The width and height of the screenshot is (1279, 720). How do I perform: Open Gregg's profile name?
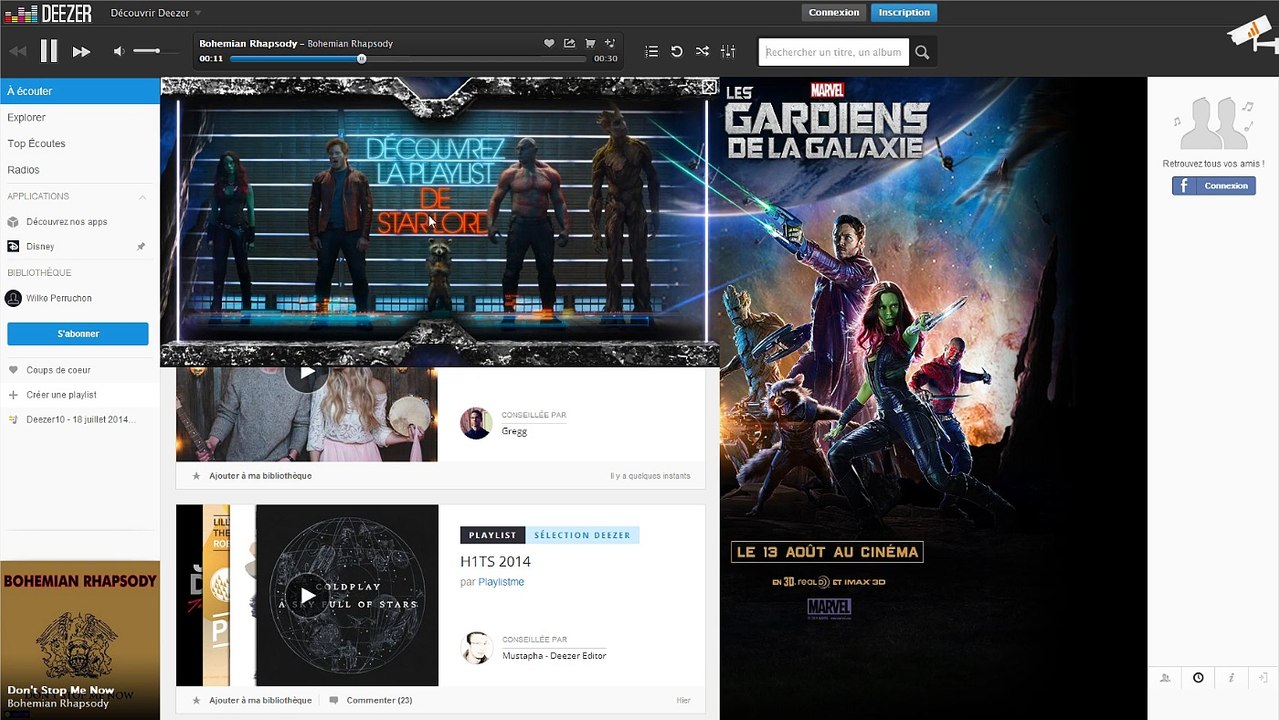click(x=514, y=431)
